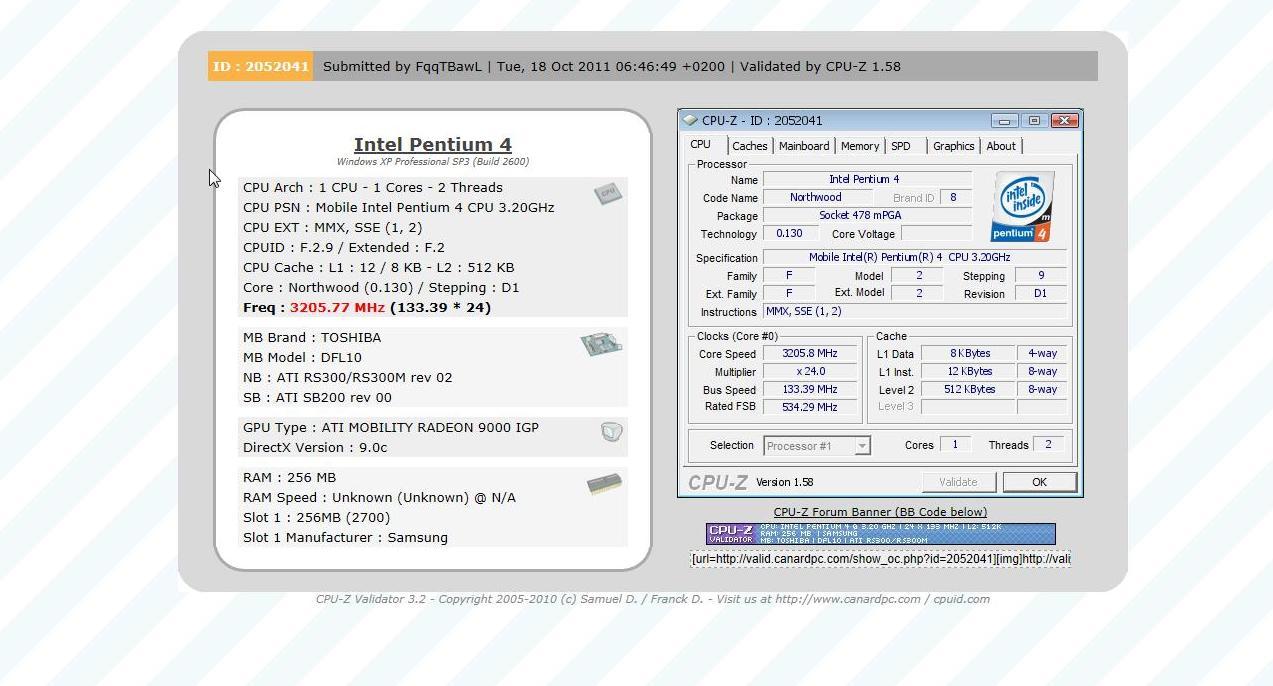Screen dimensions: 1273x686
Task: Click the Validate button
Action: 958,482
